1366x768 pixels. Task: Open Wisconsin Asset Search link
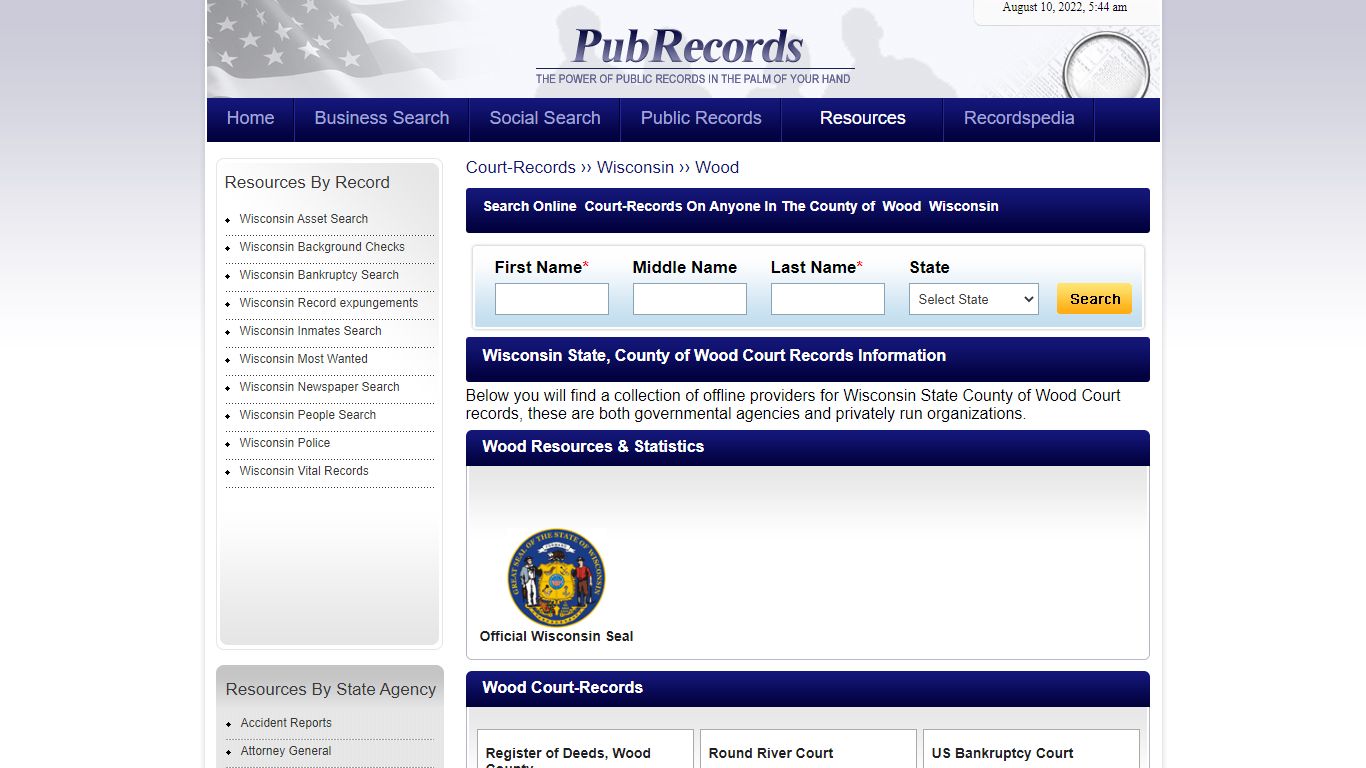click(304, 219)
